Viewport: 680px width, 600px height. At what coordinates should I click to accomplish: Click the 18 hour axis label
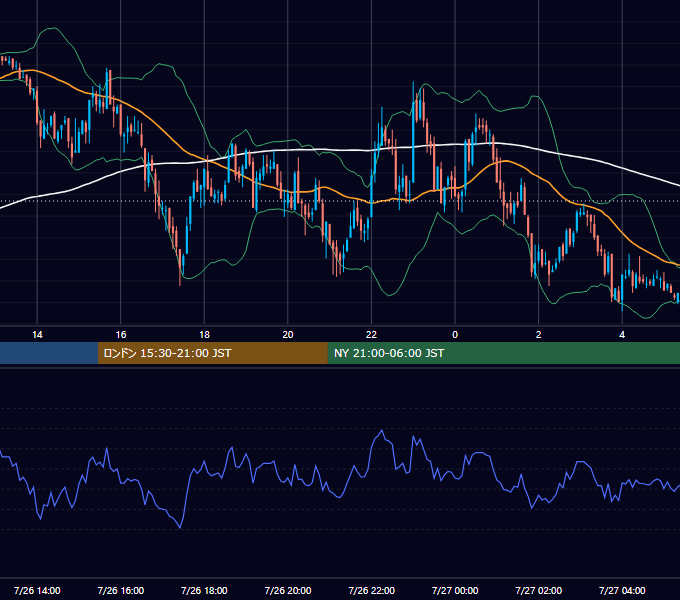[x=204, y=335]
